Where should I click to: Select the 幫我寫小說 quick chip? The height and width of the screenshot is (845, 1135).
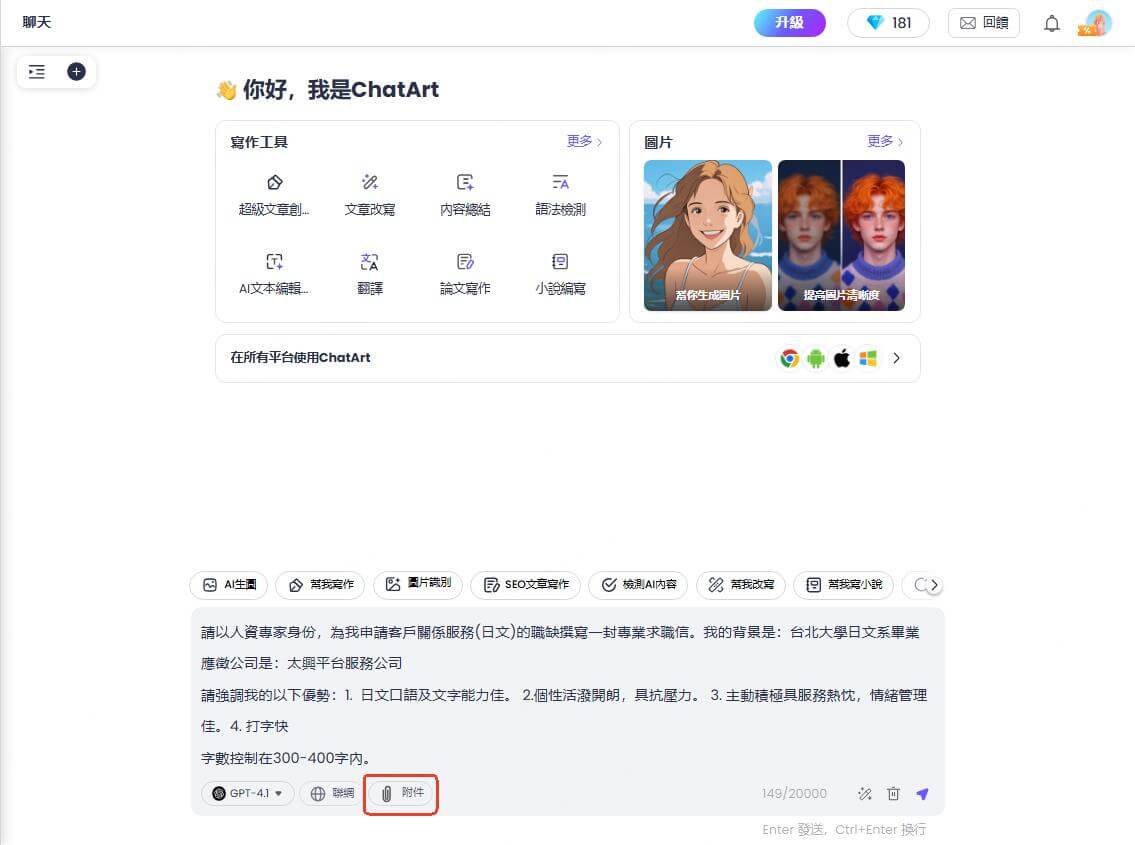[844, 585]
